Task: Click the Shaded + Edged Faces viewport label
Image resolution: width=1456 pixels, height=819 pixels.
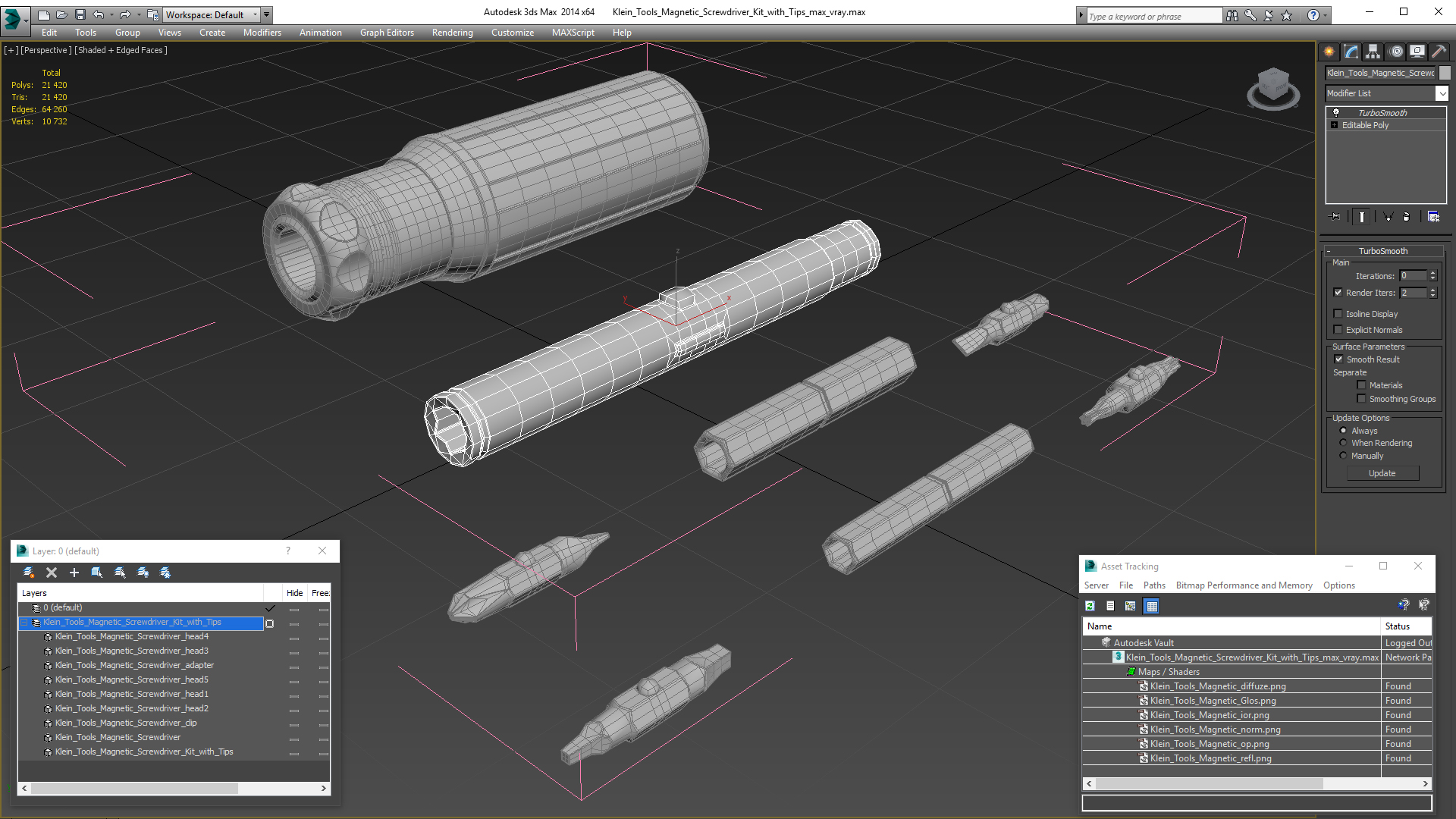Action: point(121,50)
